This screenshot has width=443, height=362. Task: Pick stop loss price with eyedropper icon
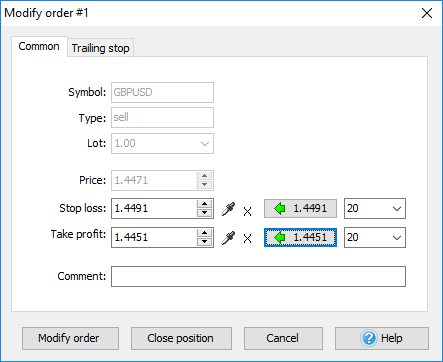228,209
